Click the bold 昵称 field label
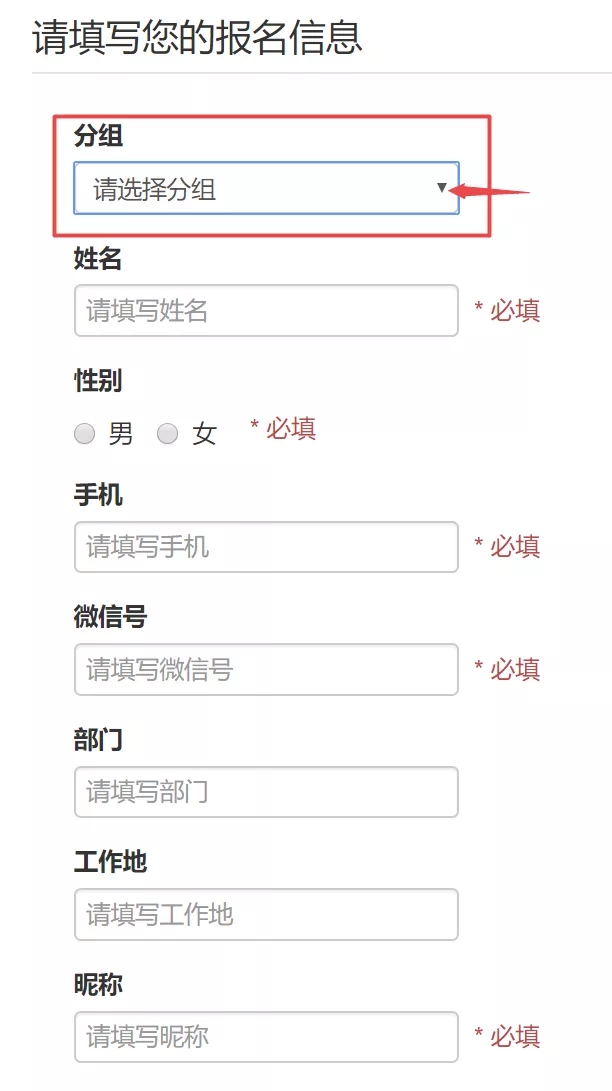Image resolution: width=612 pixels, height=1091 pixels. tap(98, 984)
